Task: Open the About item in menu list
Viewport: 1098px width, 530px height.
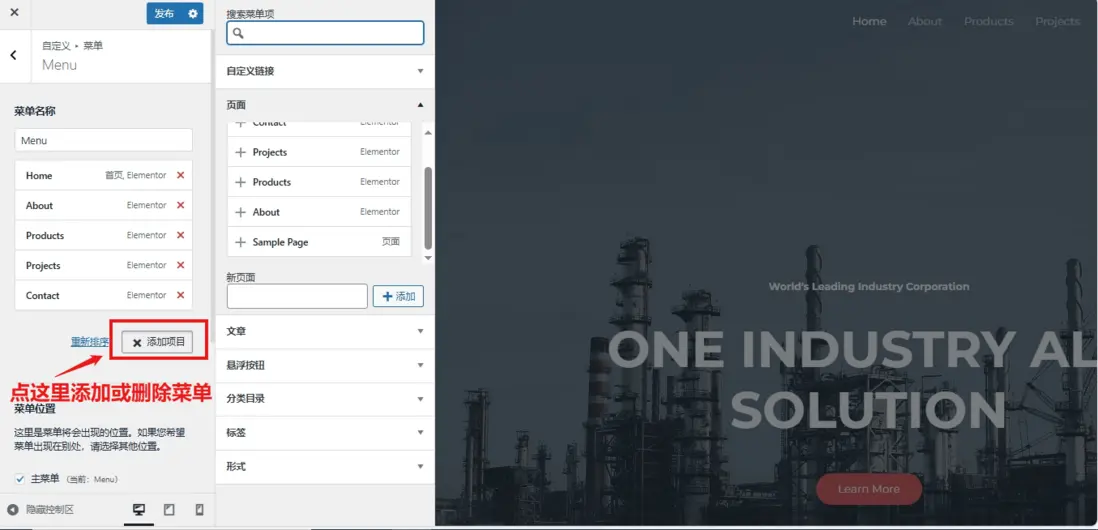Action: 103,205
